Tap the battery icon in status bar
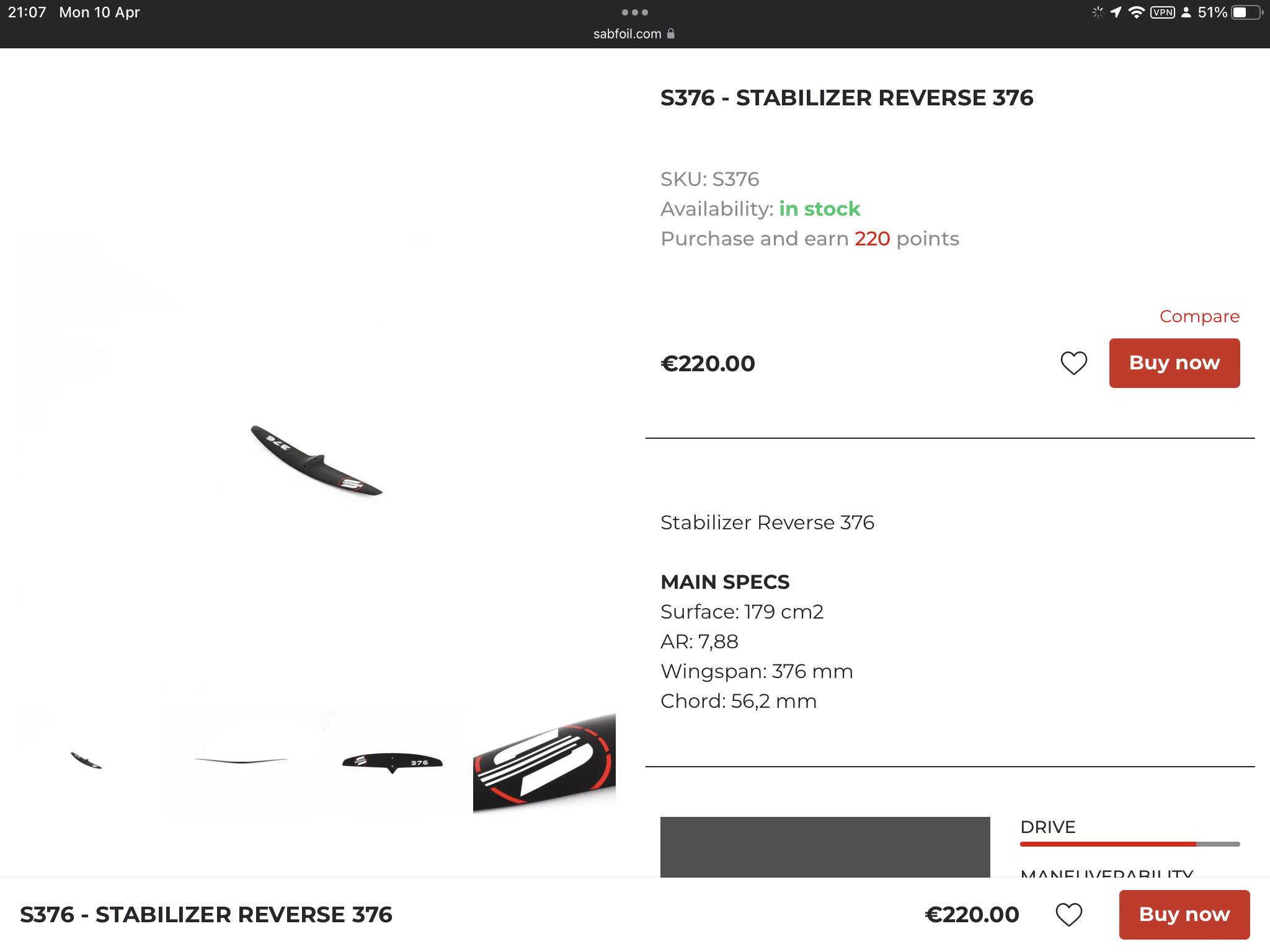 point(1246,12)
